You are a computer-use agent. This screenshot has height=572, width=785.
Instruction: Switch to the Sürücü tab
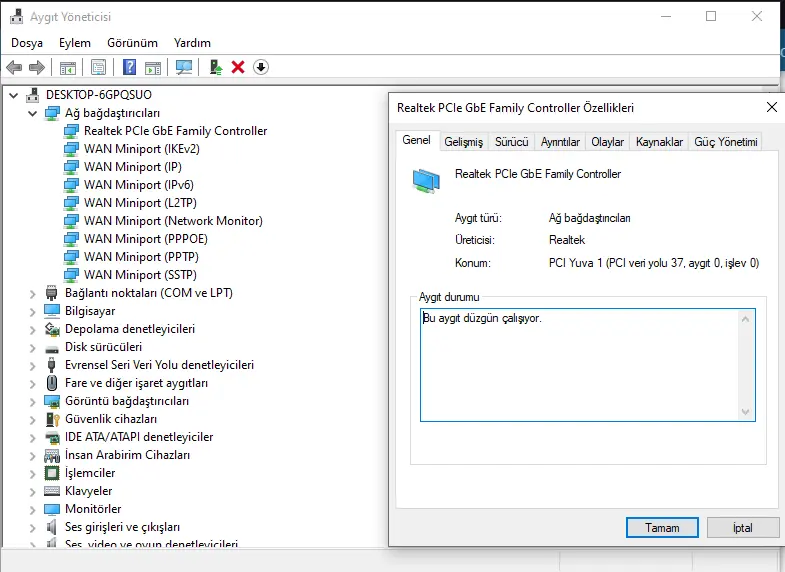tap(512, 142)
